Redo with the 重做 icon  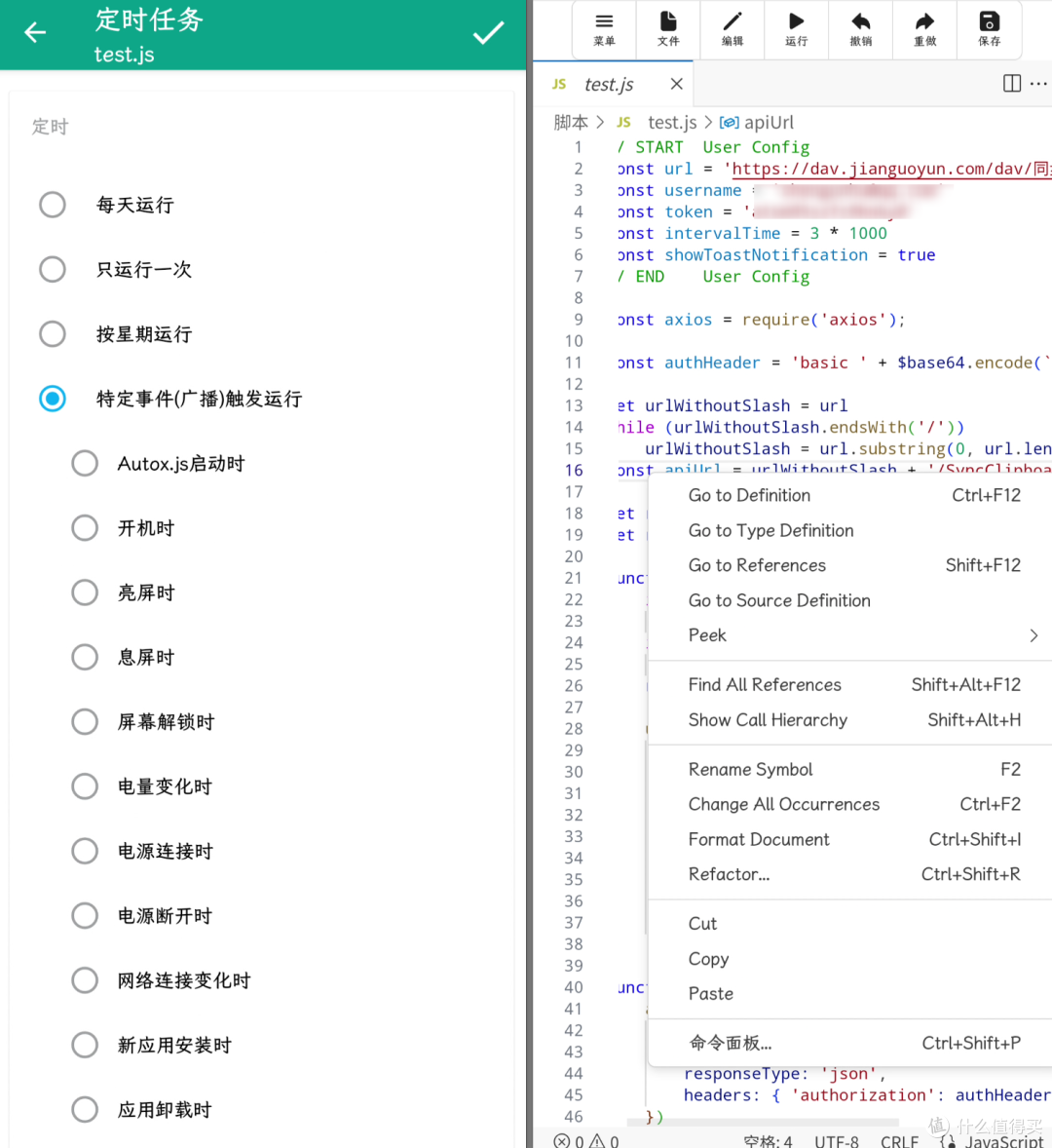pos(925,29)
